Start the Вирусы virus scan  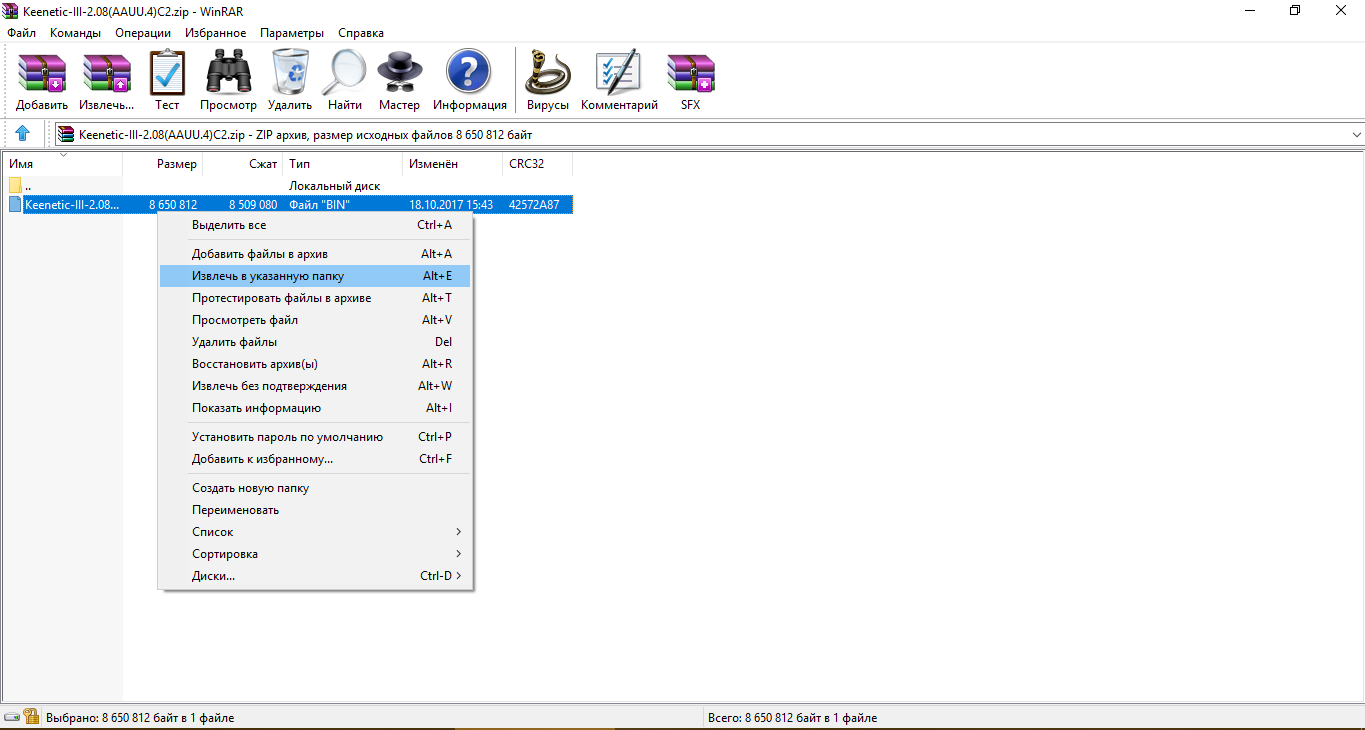point(548,80)
